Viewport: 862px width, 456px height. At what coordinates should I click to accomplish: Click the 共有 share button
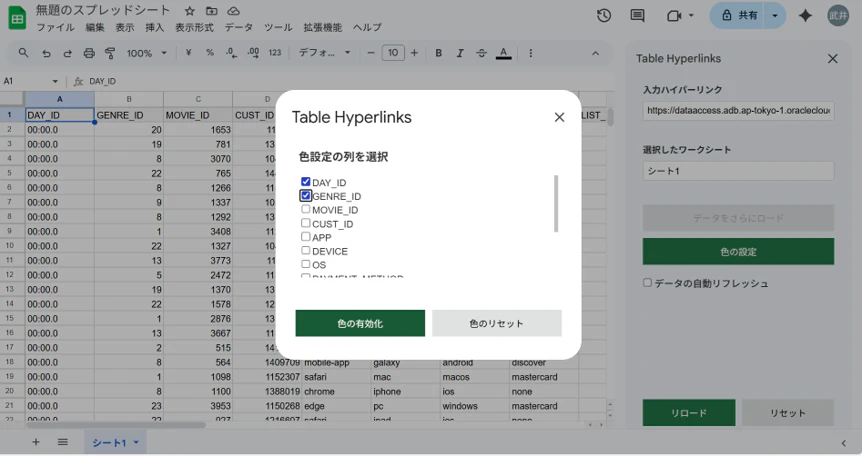[739, 15]
